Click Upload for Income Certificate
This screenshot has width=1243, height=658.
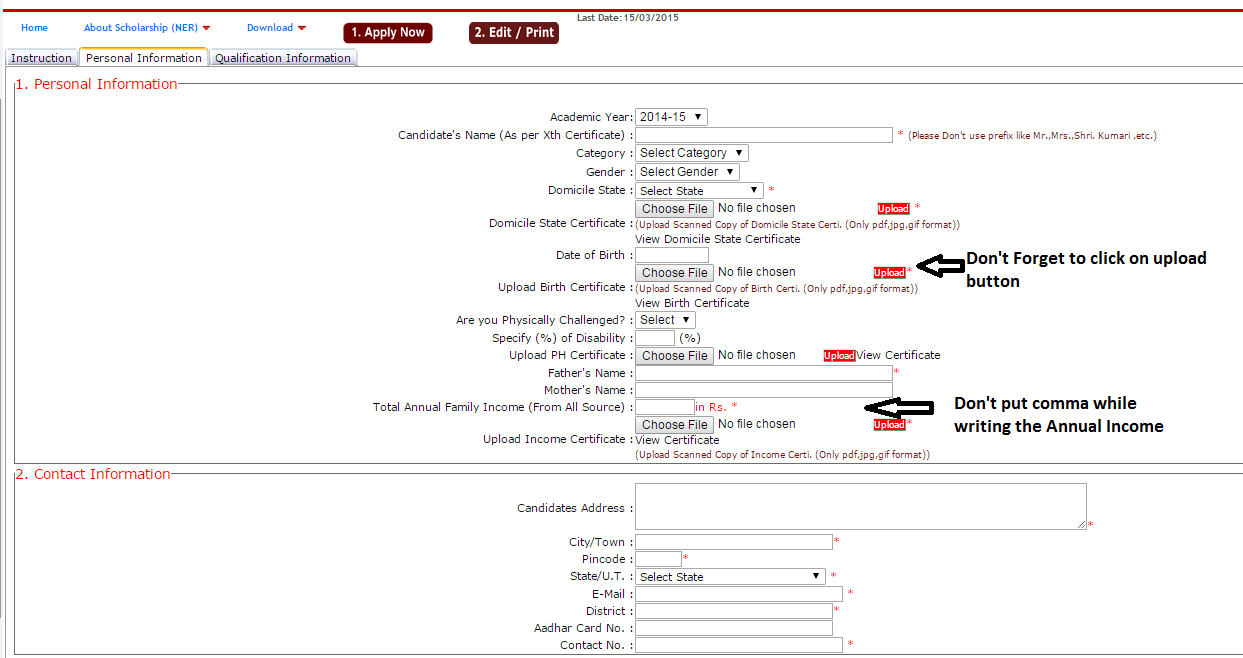tap(889, 425)
